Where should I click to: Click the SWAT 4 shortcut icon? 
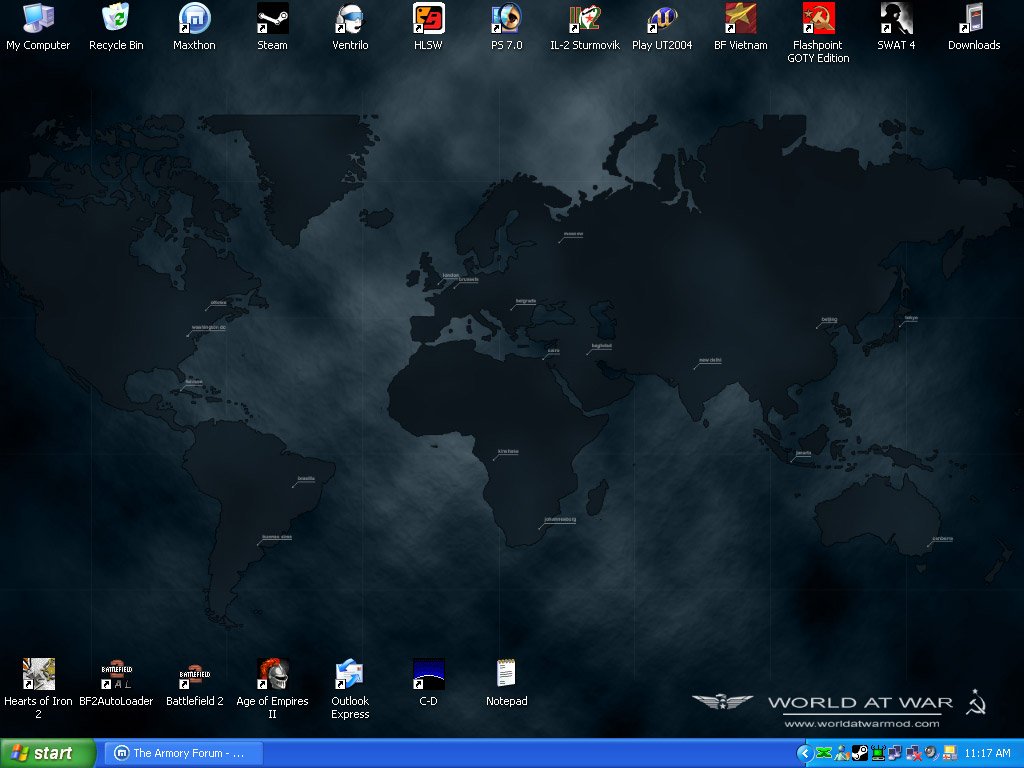[896, 19]
